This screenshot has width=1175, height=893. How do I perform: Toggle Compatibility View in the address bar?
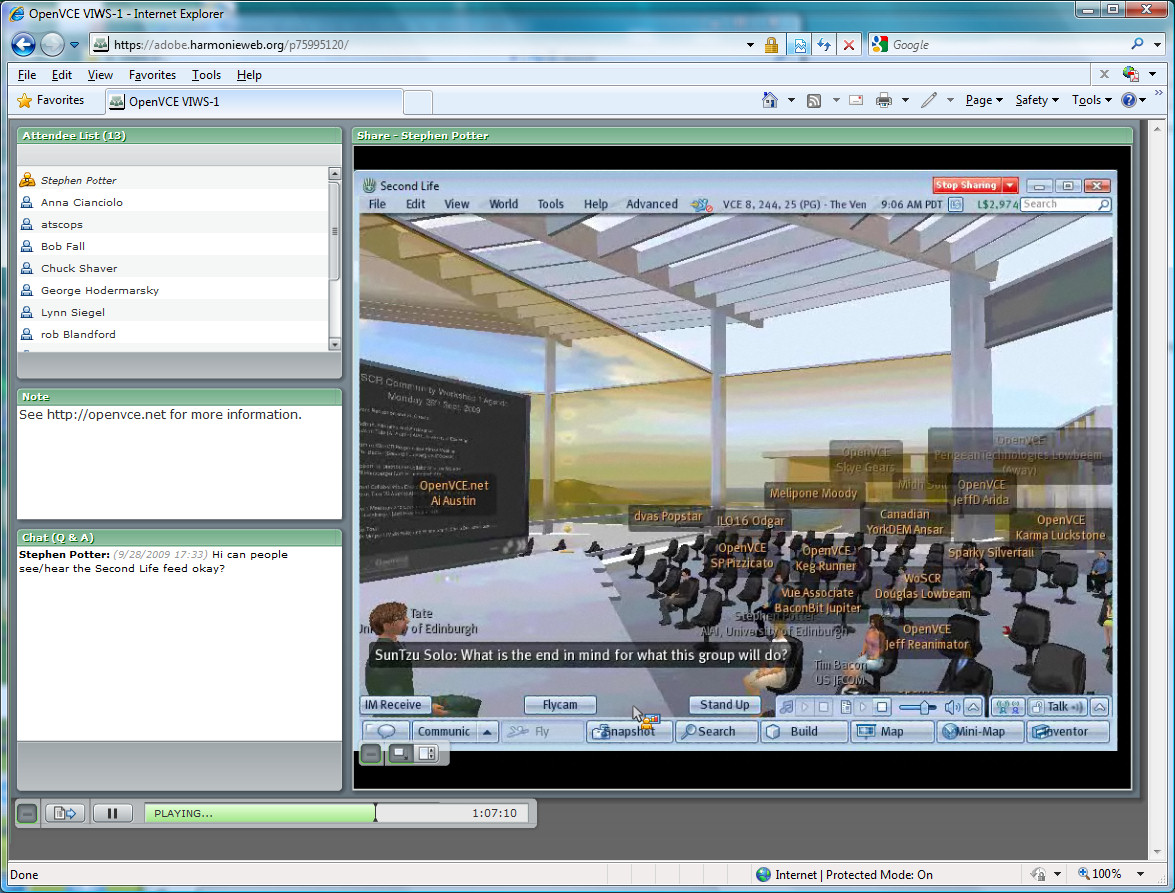pyautogui.click(x=800, y=45)
